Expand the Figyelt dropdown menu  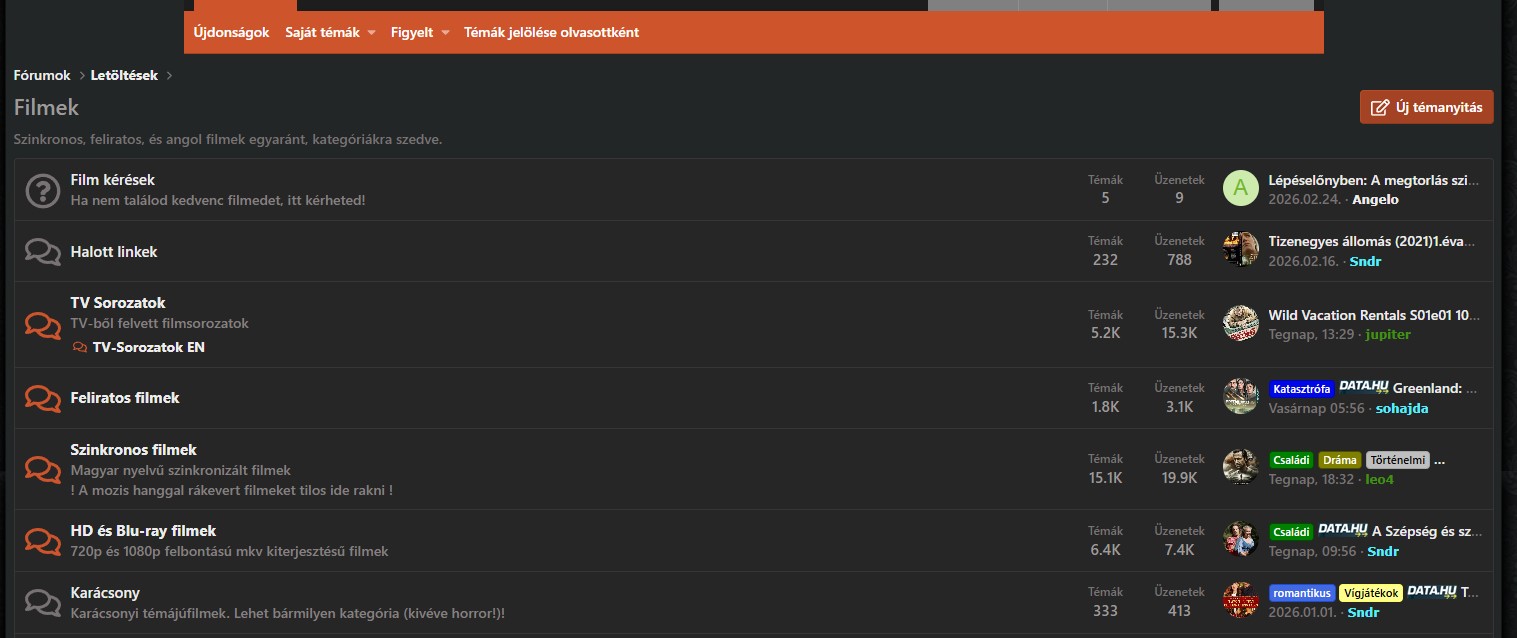(x=445, y=33)
